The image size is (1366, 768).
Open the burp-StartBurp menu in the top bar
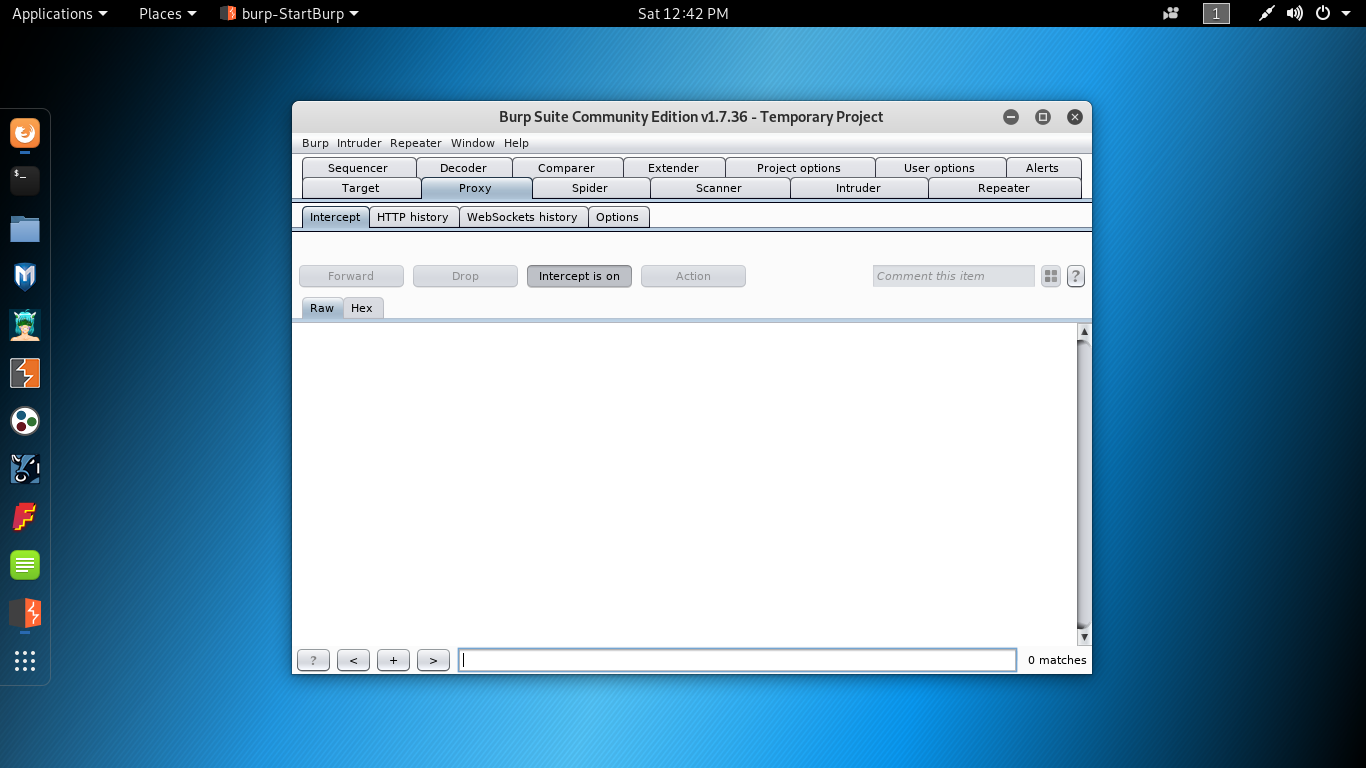288,14
